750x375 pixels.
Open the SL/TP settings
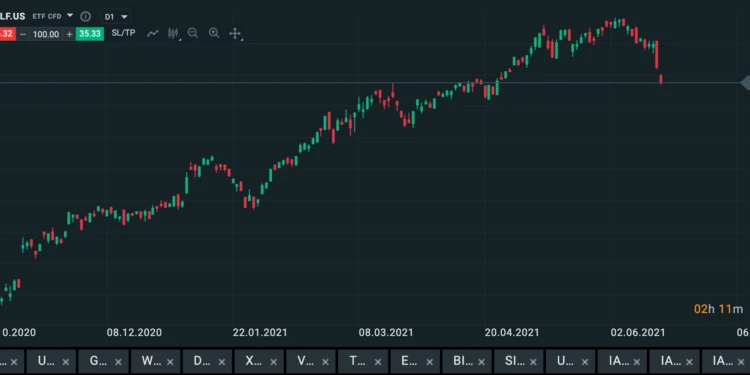pos(123,33)
